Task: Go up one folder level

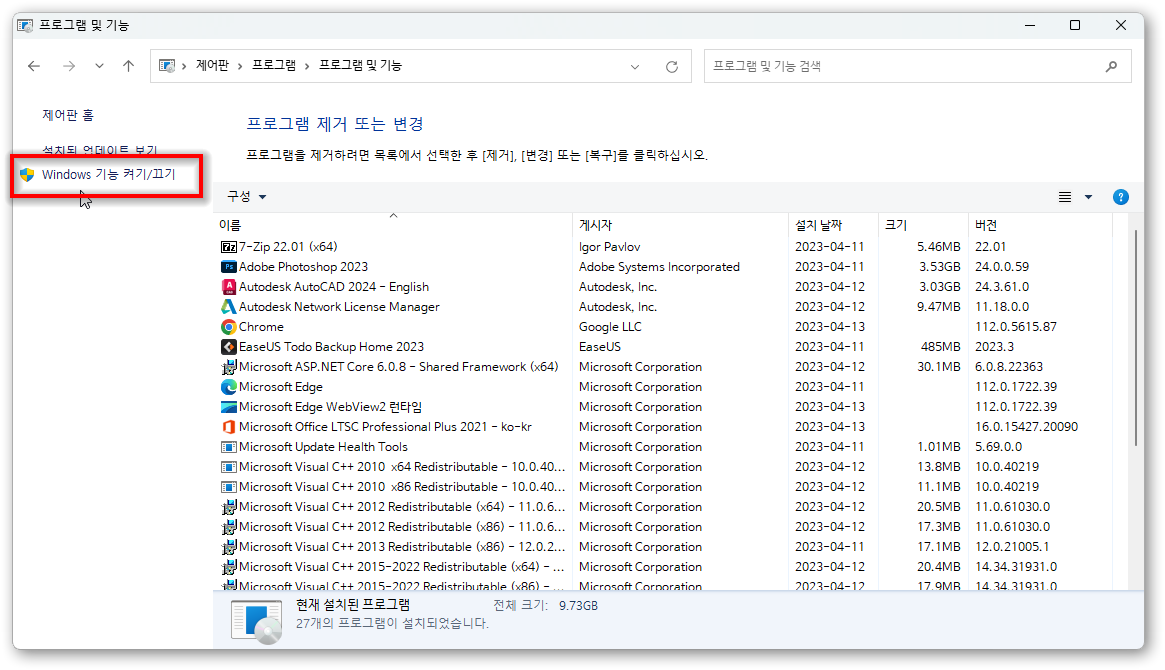Action: tap(129, 66)
